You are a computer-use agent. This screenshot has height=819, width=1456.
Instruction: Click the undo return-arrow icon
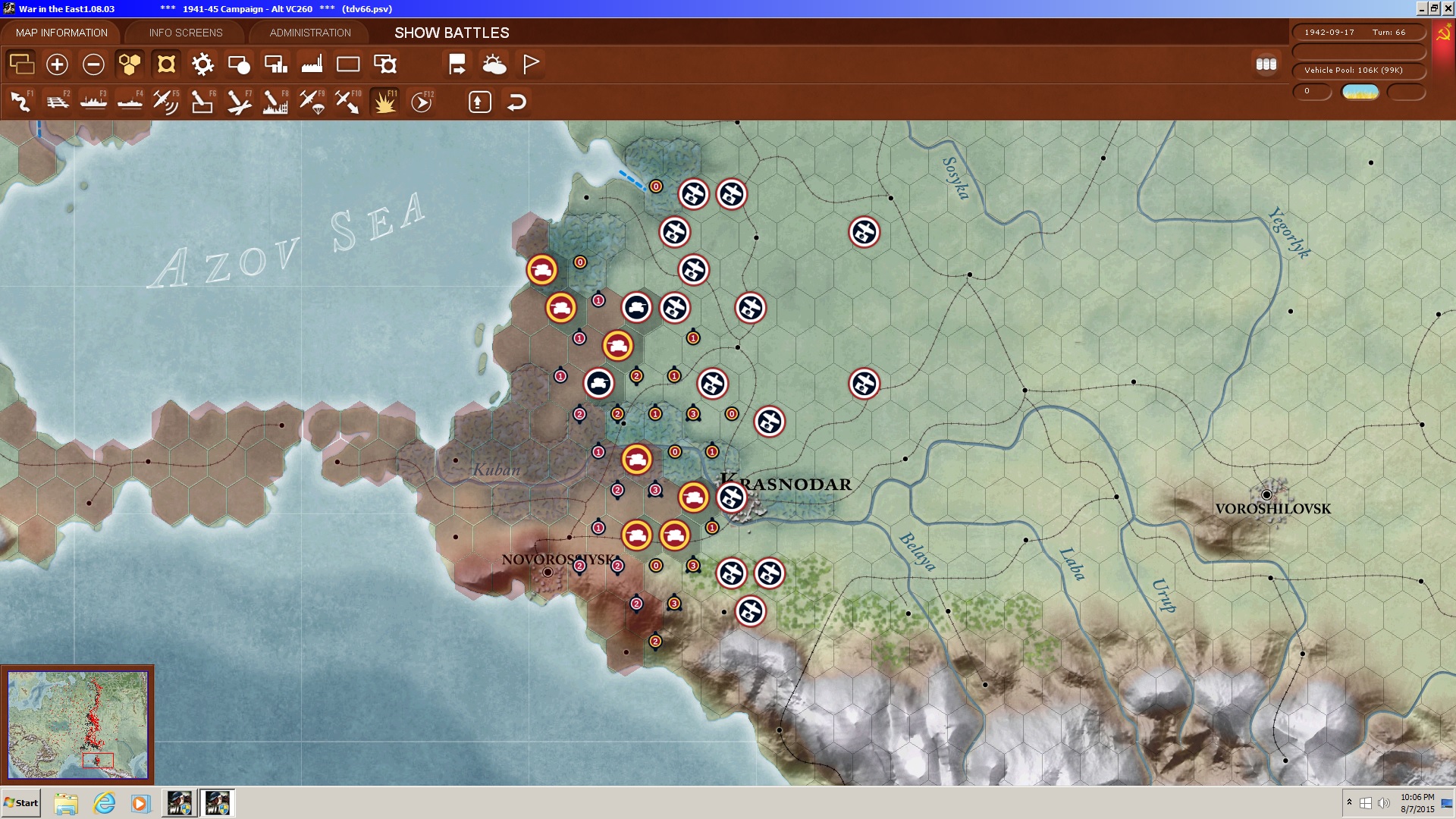(x=516, y=102)
